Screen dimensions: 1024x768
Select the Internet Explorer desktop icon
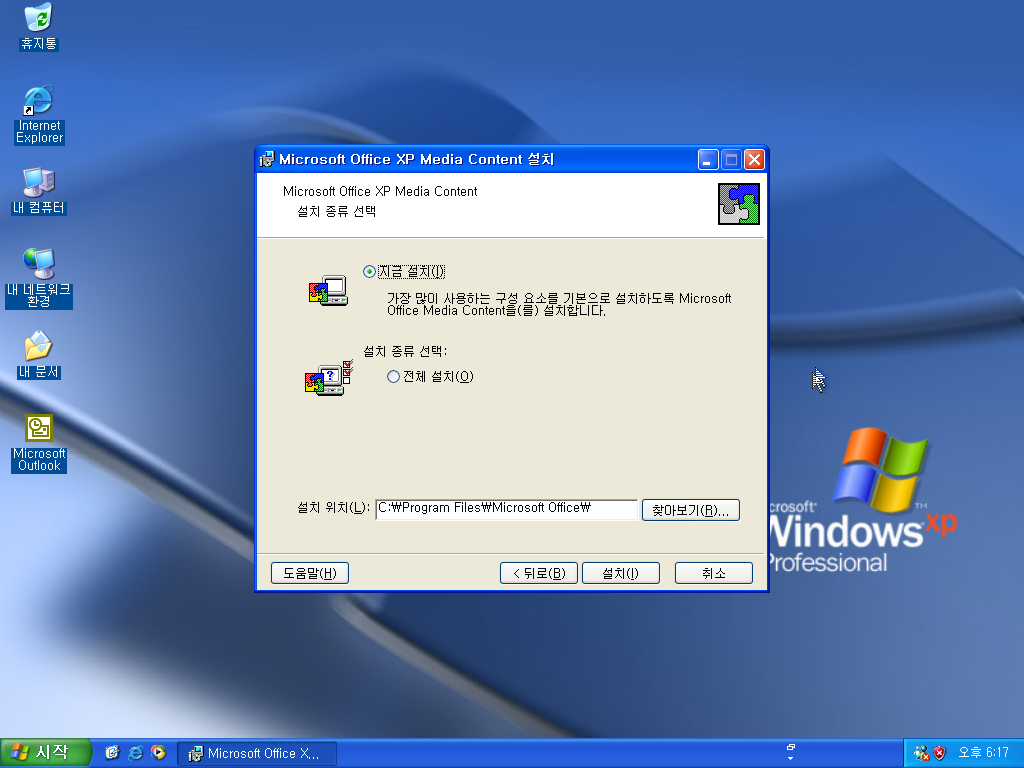(39, 114)
